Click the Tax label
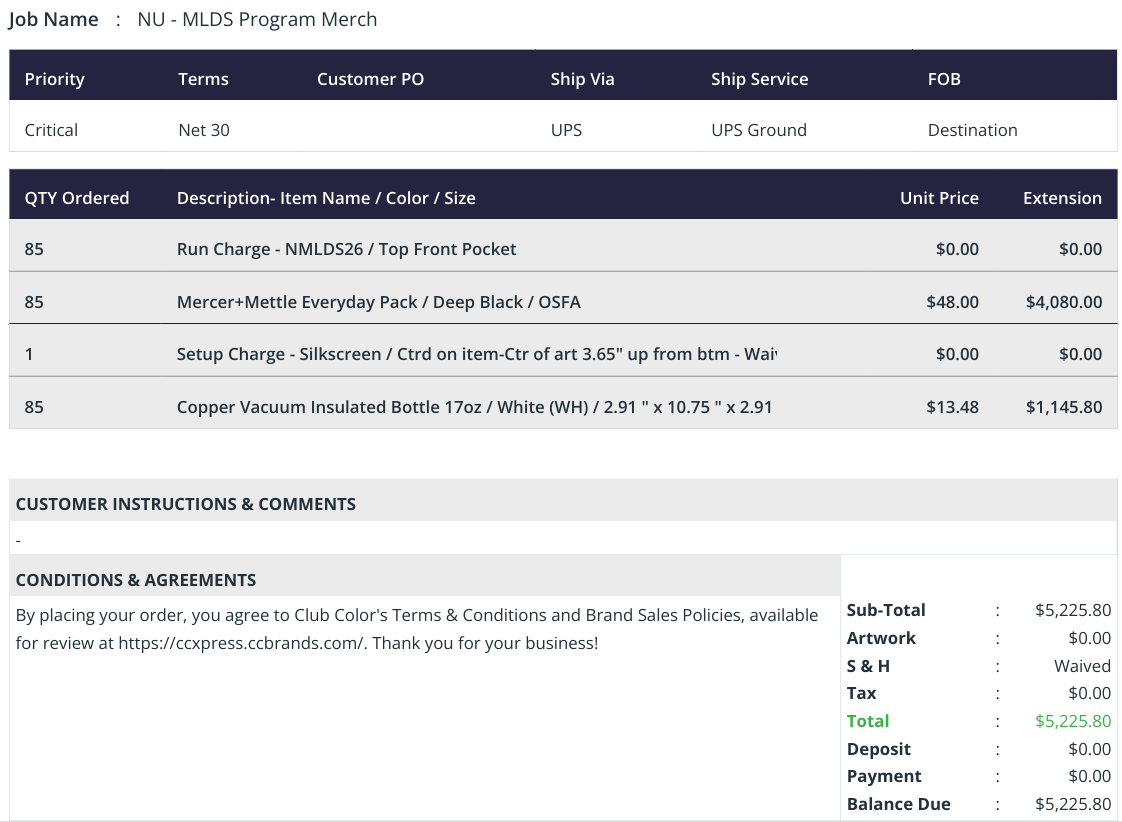Screen dimensions: 1122x822 tap(862, 693)
